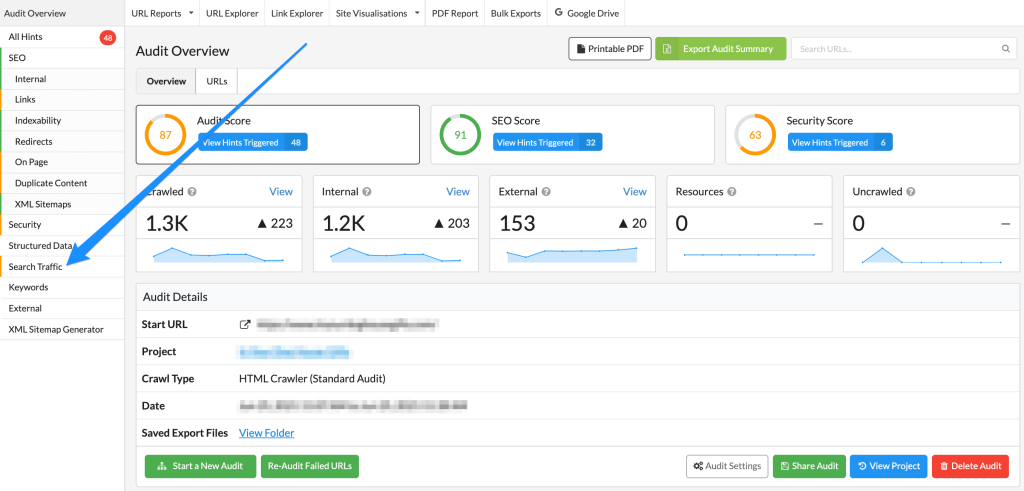
Task: Open External in the sidebar
Action: pyautogui.click(x=61, y=308)
